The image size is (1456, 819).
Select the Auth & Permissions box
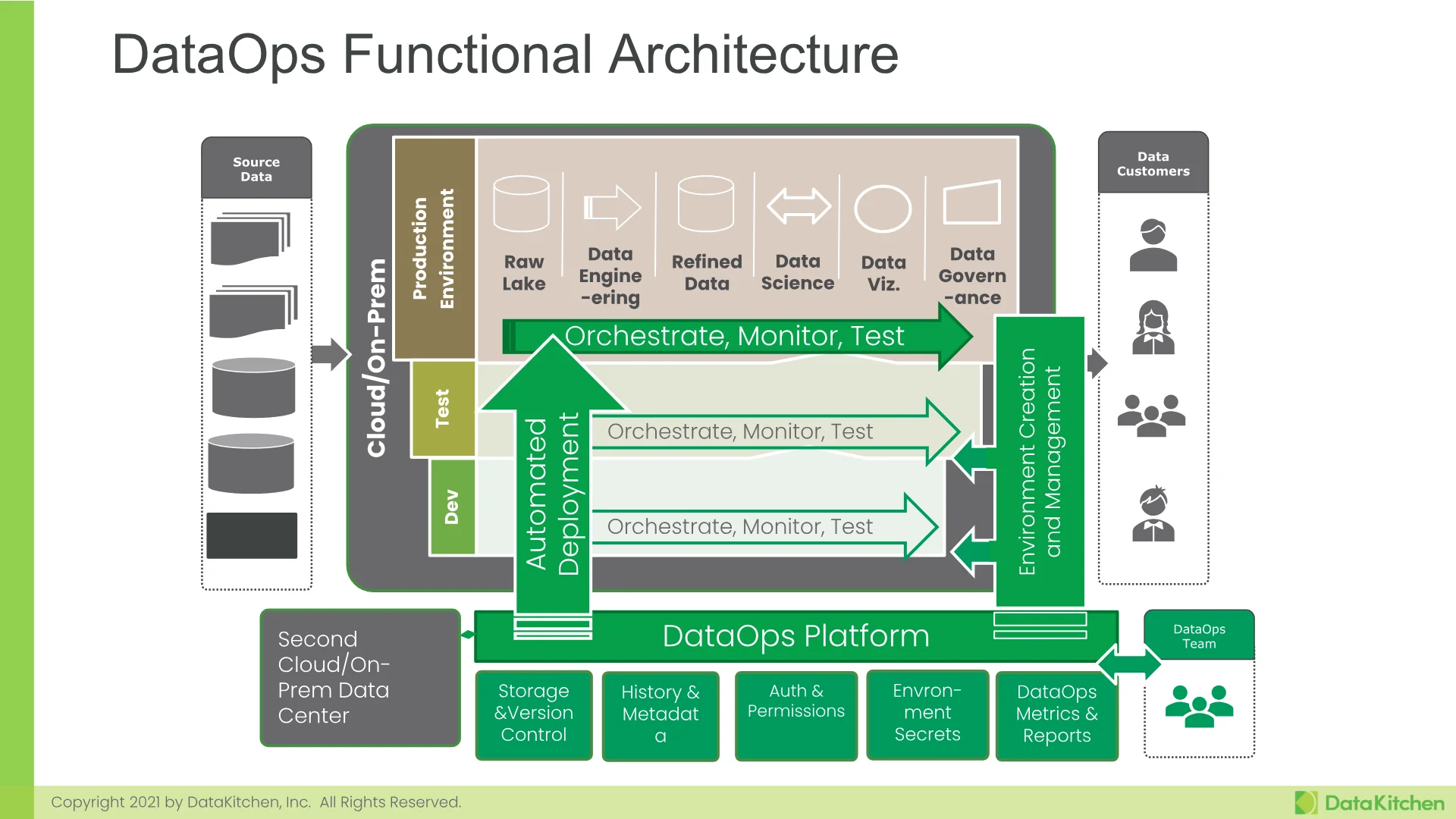click(x=796, y=715)
